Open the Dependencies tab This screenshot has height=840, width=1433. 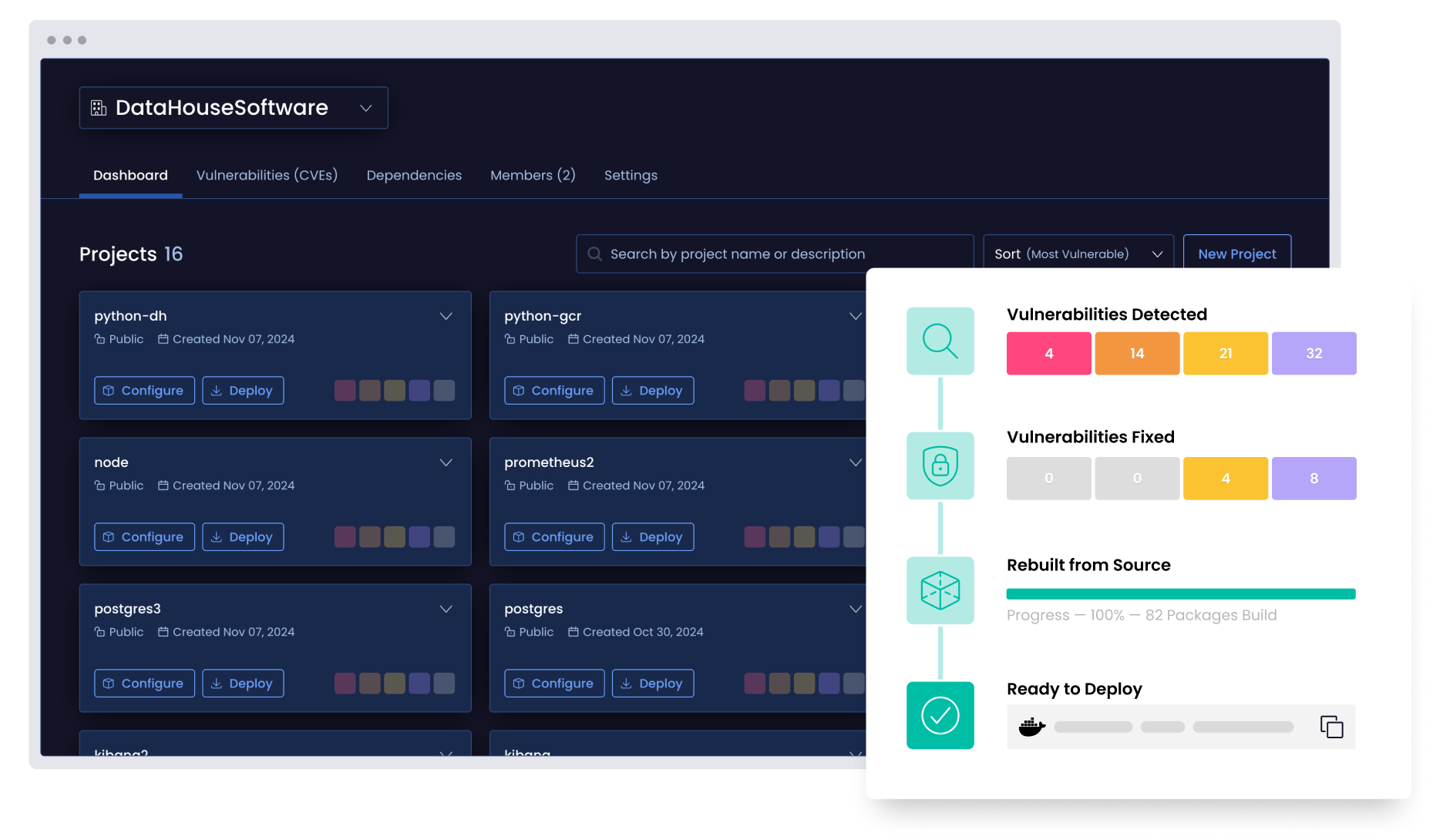click(x=414, y=176)
